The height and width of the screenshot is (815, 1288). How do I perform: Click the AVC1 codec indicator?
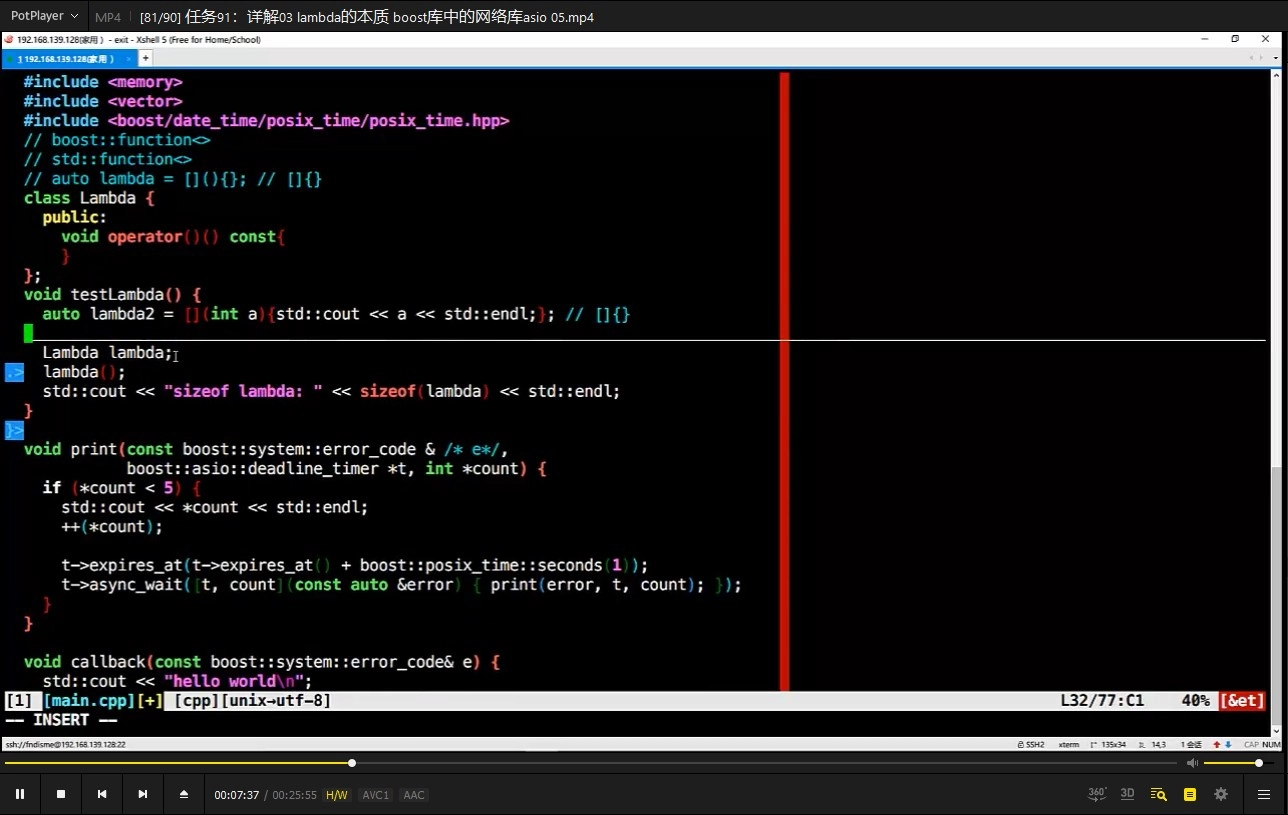(x=375, y=794)
